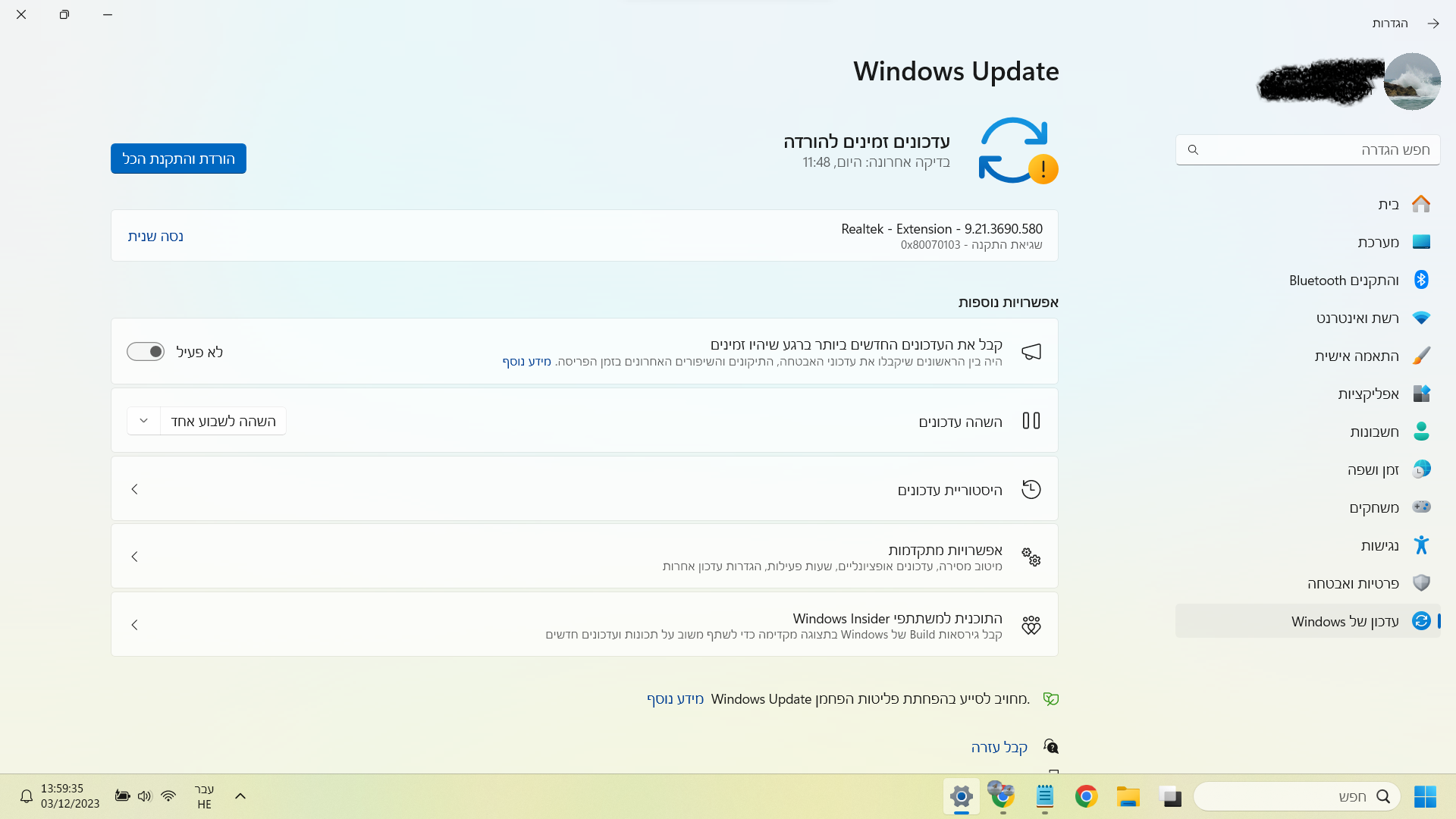The height and width of the screenshot is (819, 1456).
Task: Open Google Chrome from the taskbar
Action: pyautogui.click(x=1086, y=796)
